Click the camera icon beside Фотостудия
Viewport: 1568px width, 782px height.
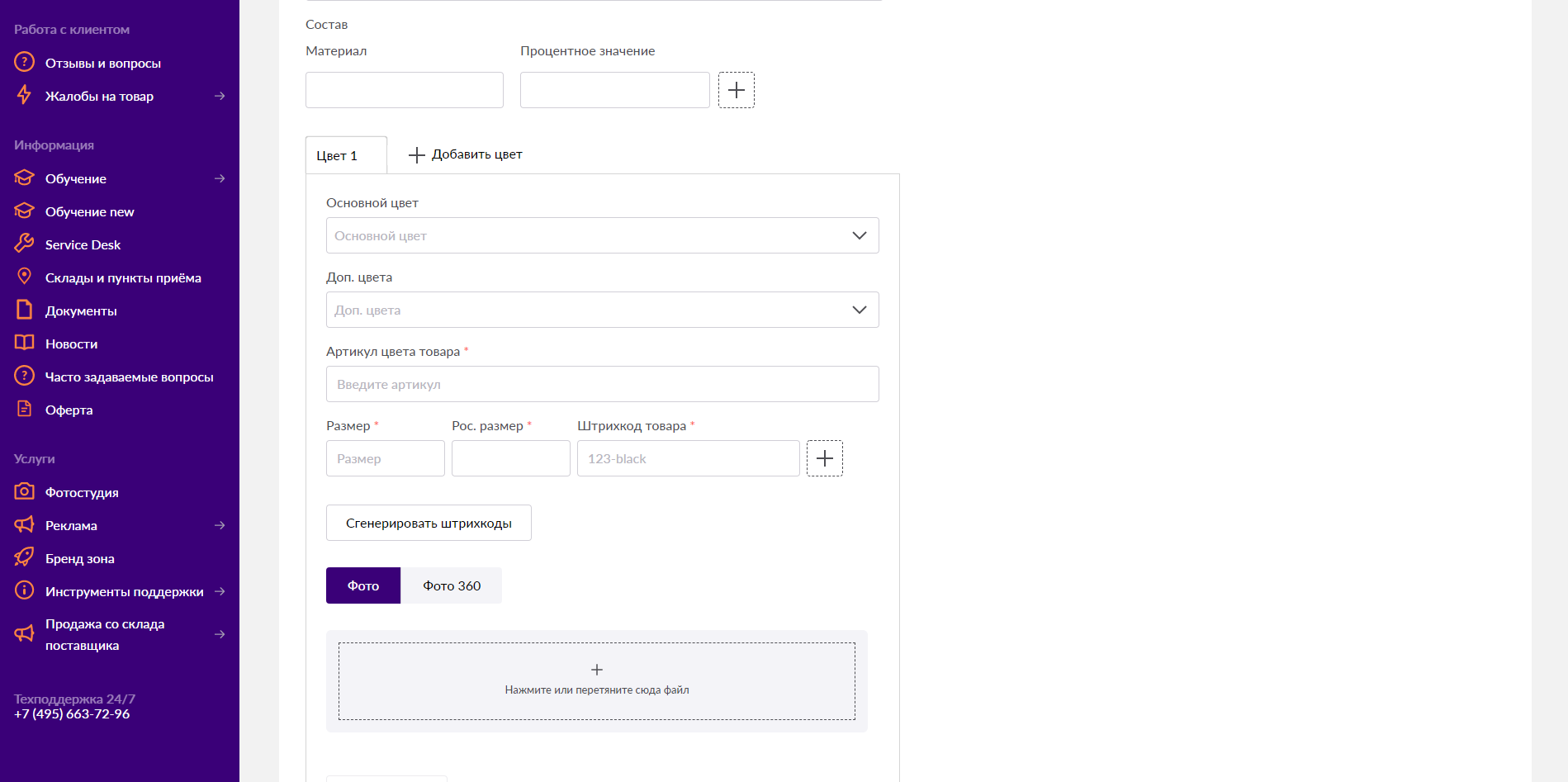[x=25, y=491]
